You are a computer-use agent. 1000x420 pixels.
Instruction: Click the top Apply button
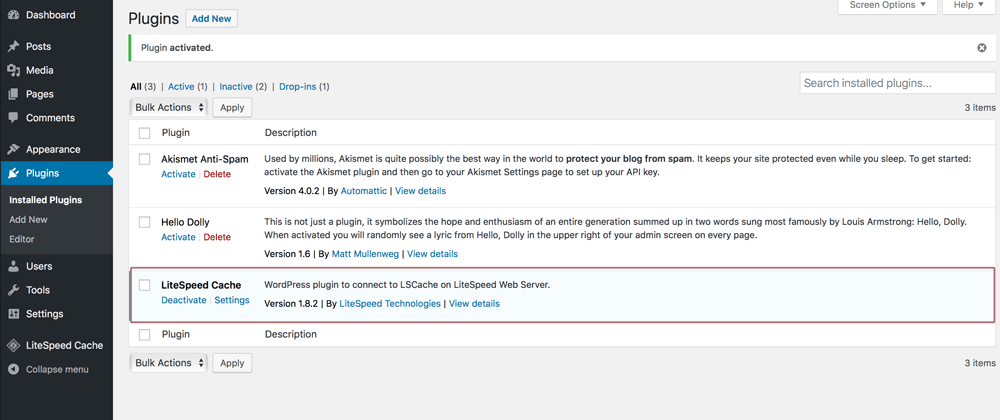[232, 108]
